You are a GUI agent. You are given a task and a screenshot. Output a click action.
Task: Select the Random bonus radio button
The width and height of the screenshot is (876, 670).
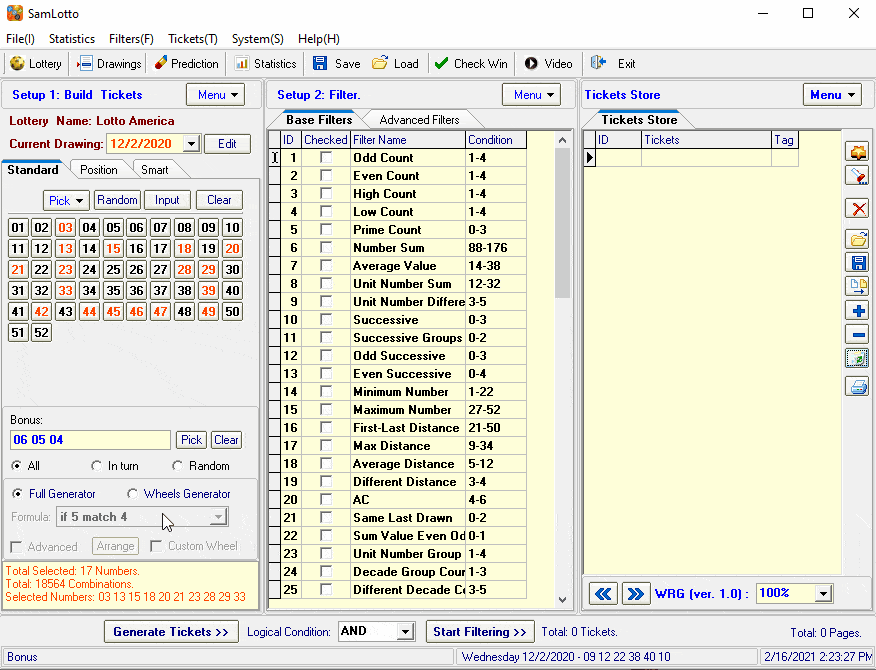tap(178, 465)
